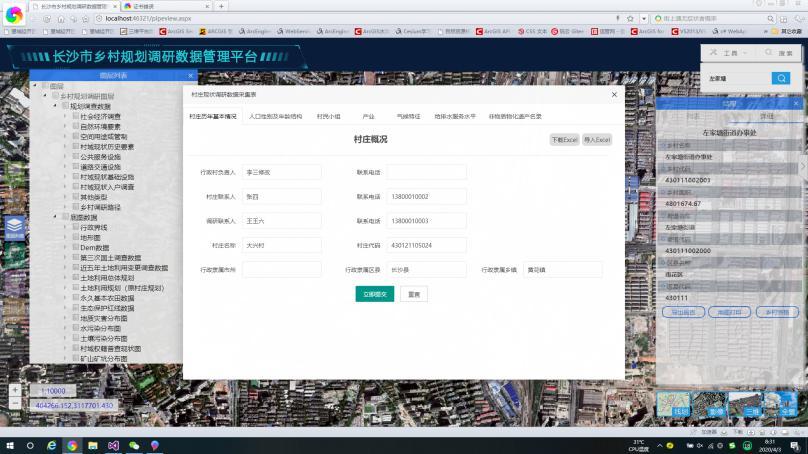Image resolution: width=808 pixels, height=454 pixels.
Task: Click the 行政村负责人 input field
Action: pyautogui.click(x=282, y=172)
